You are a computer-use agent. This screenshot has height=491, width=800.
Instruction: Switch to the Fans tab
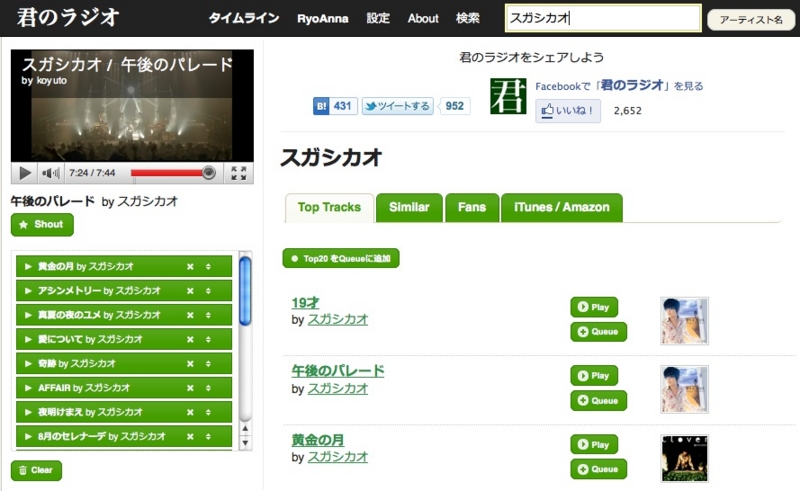point(472,208)
